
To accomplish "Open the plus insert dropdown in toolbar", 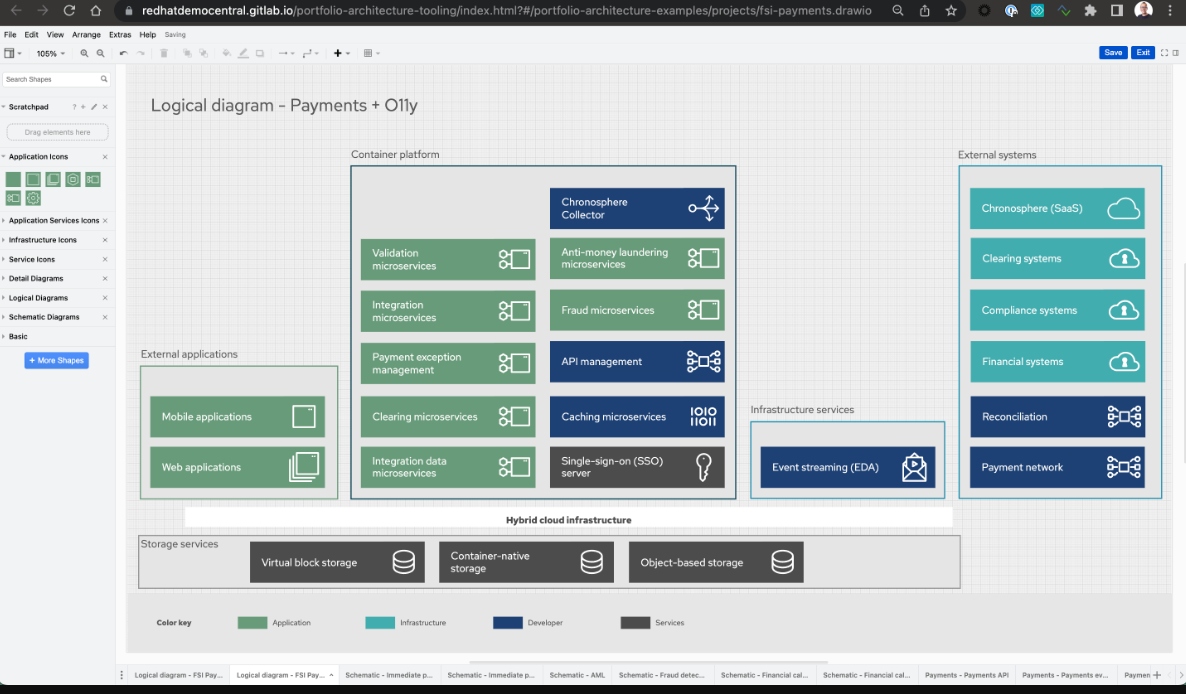I will 342,53.
